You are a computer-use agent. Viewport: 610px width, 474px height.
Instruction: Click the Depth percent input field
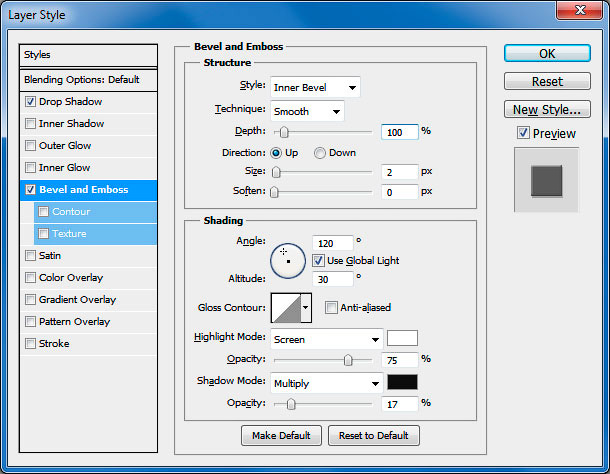(x=400, y=132)
